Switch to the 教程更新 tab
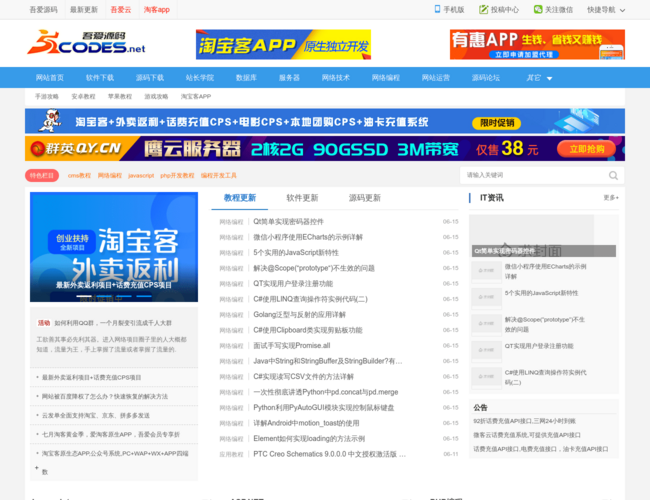The image size is (650, 500). point(240,198)
